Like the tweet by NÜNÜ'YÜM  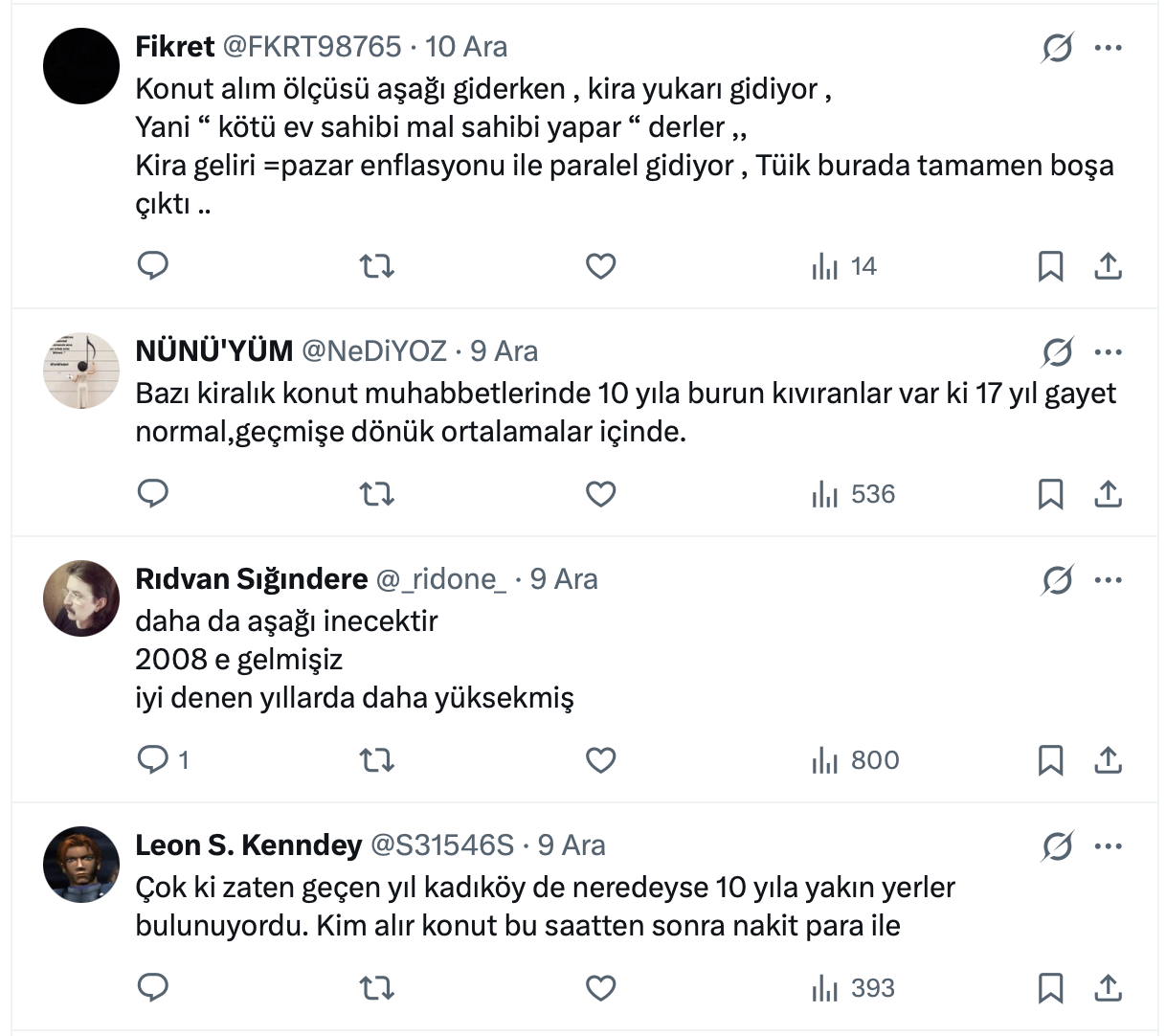pyautogui.click(x=600, y=494)
